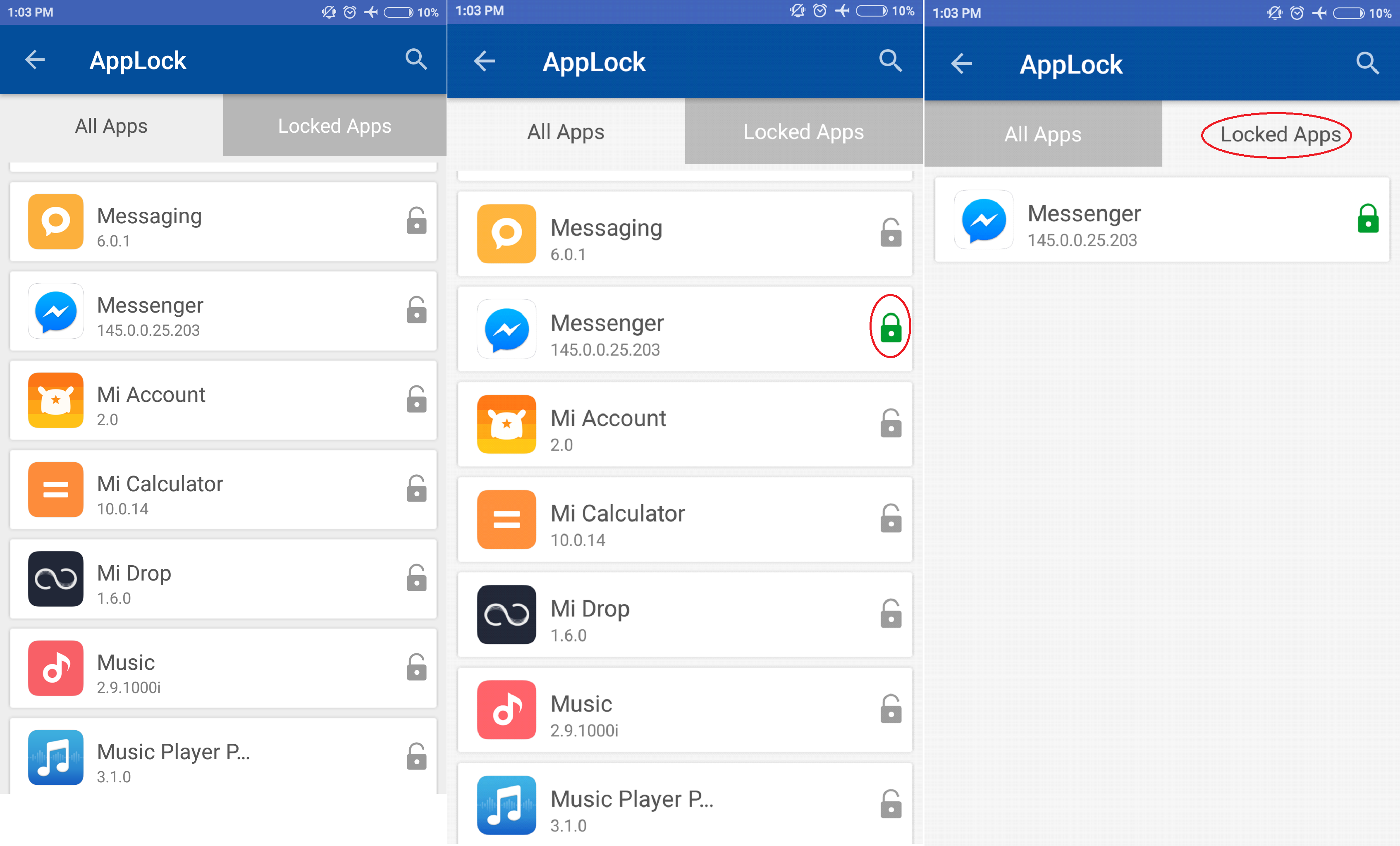This screenshot has height=846, width=1400.
Task: Tap muted notification bell in left status bar
Action: (328, 12)
